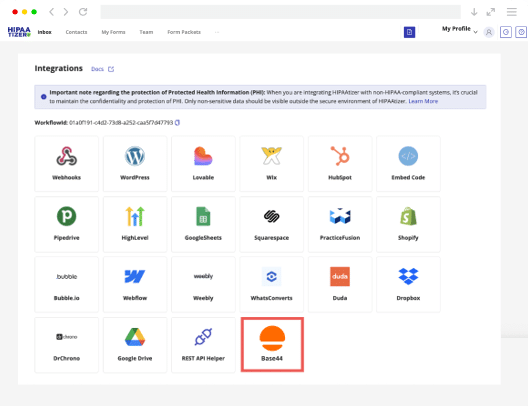
Task: Click the browser address bar
Action: (x=280, y=12)
